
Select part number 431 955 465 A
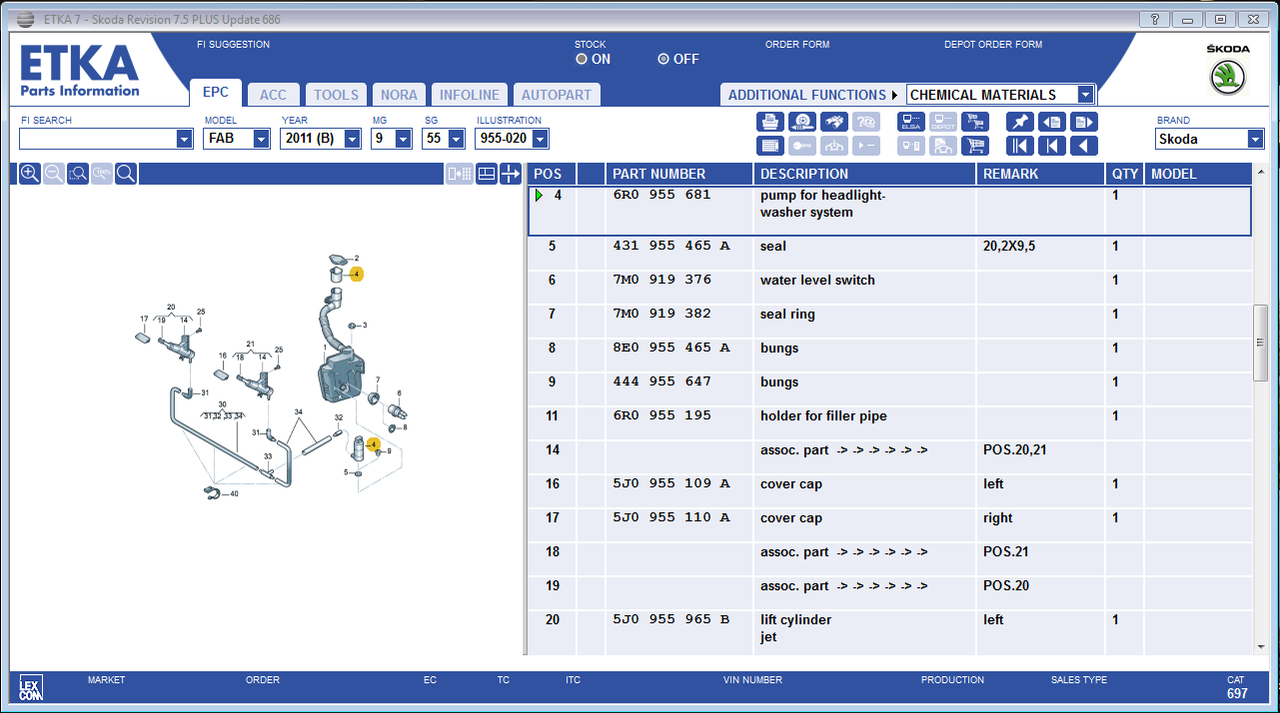point(670,246)
